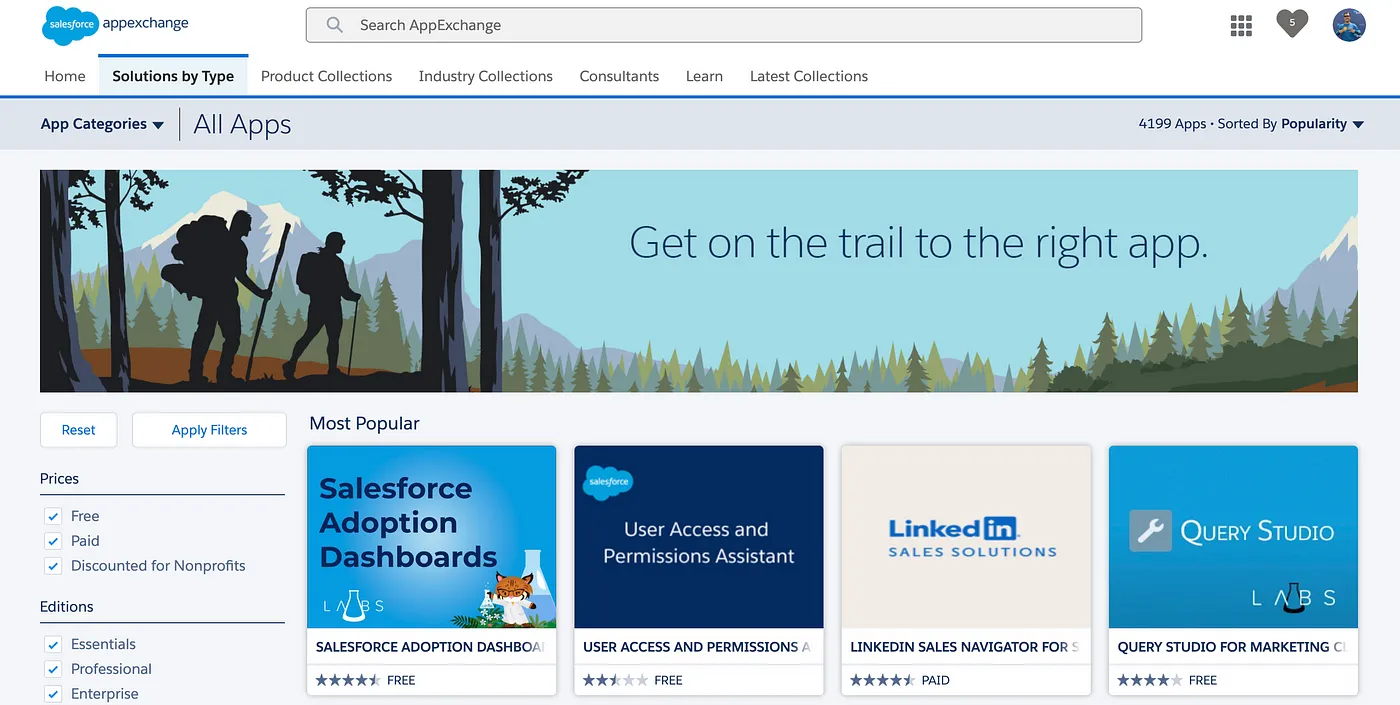Click the Query Studio Labs thumbnail

tap(1233, 537)
